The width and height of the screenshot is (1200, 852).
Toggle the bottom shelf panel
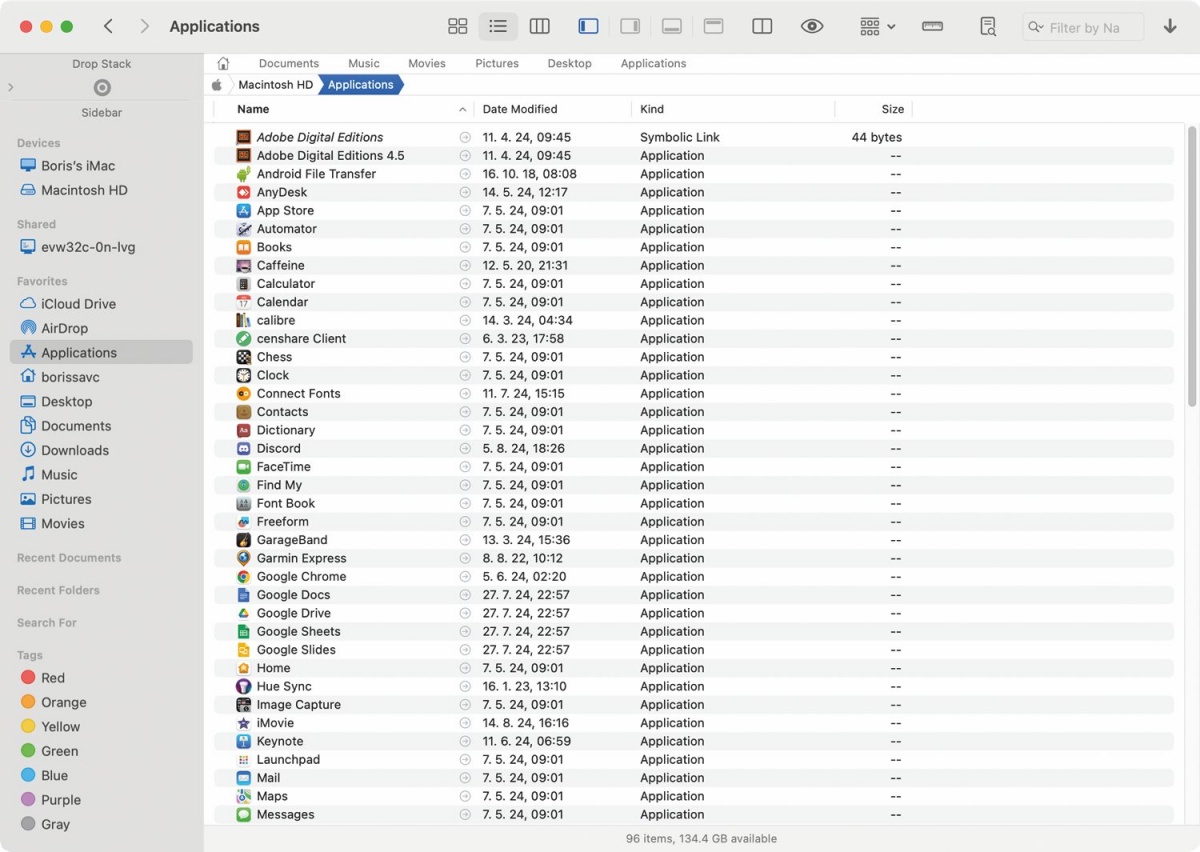[x=672, y=27]
